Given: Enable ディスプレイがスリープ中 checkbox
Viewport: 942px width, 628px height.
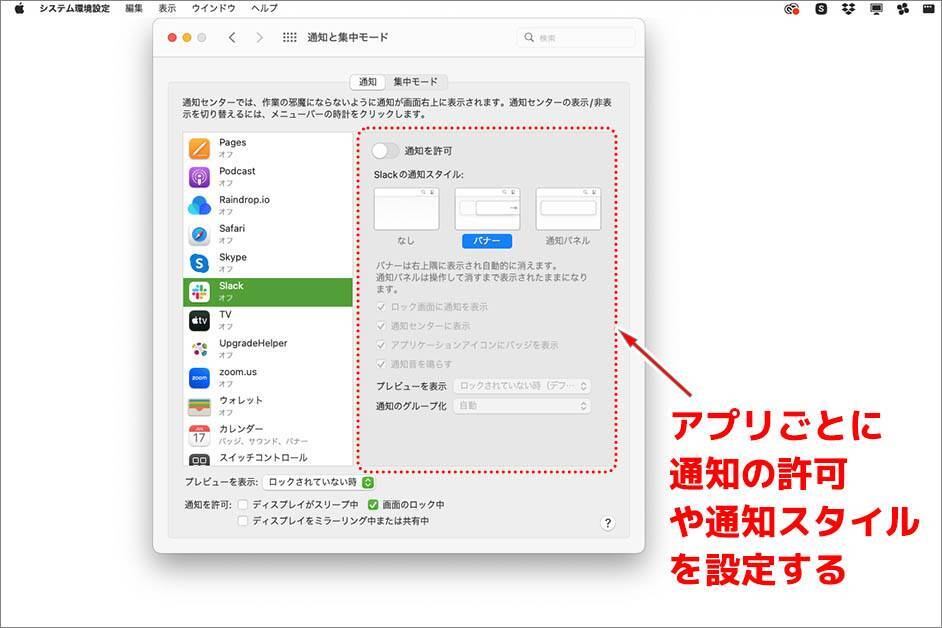Looking at the screenshot, I should 243,504.
